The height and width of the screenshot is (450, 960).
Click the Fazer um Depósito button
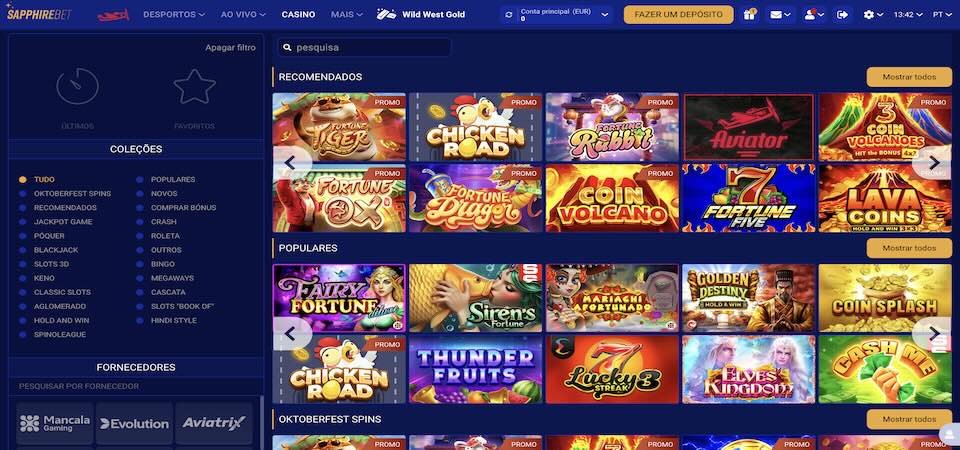pos(678,14)
